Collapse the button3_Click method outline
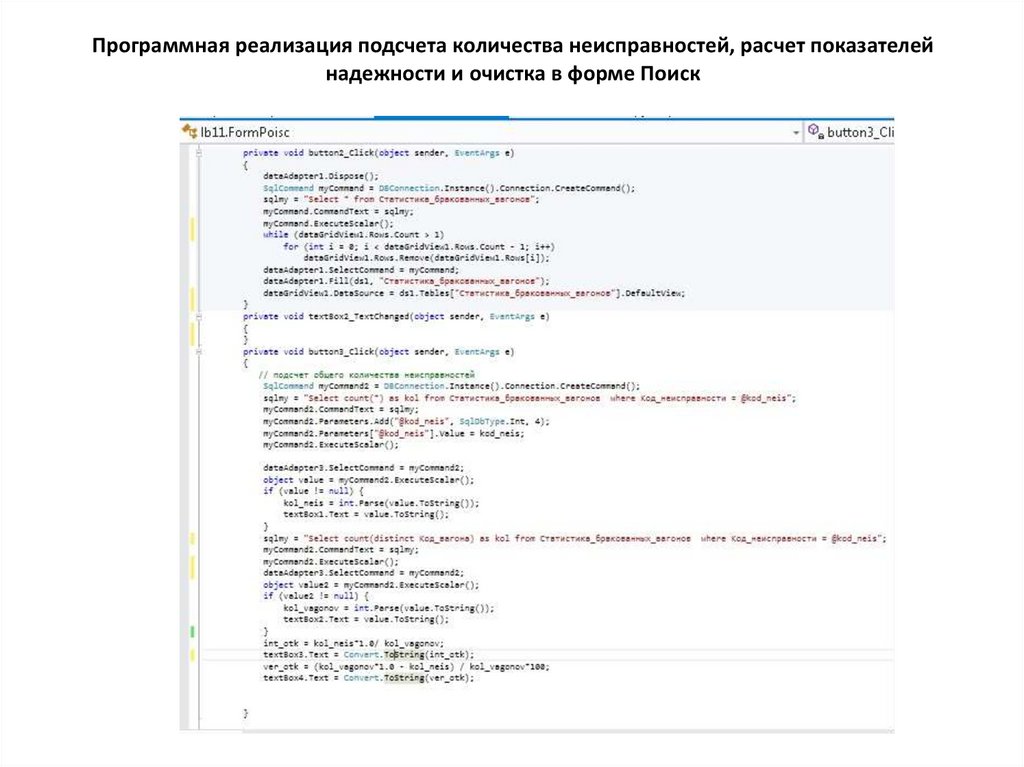 tap(199, 351)
